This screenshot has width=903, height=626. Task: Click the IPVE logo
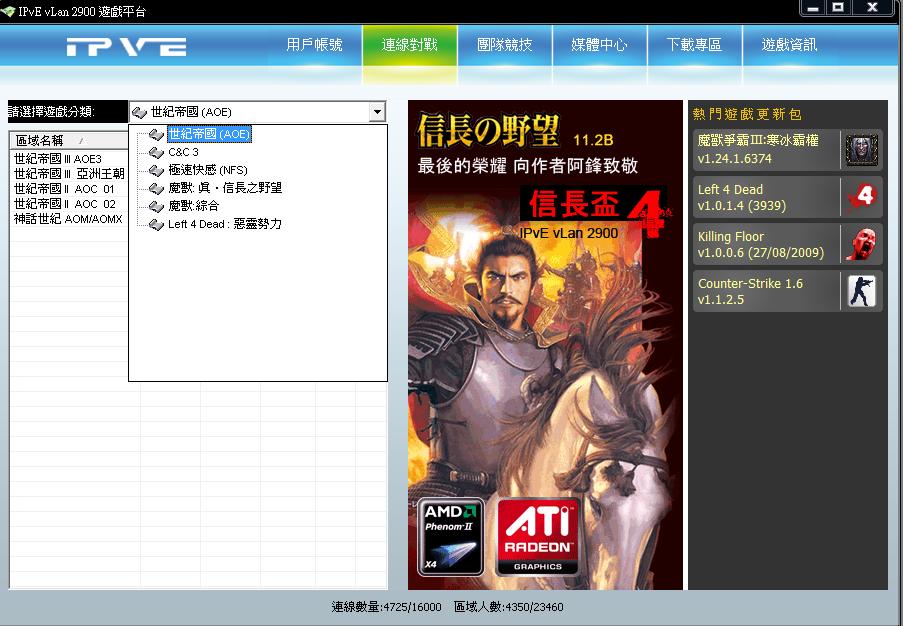pyautogui.click(x=126, y=47)
